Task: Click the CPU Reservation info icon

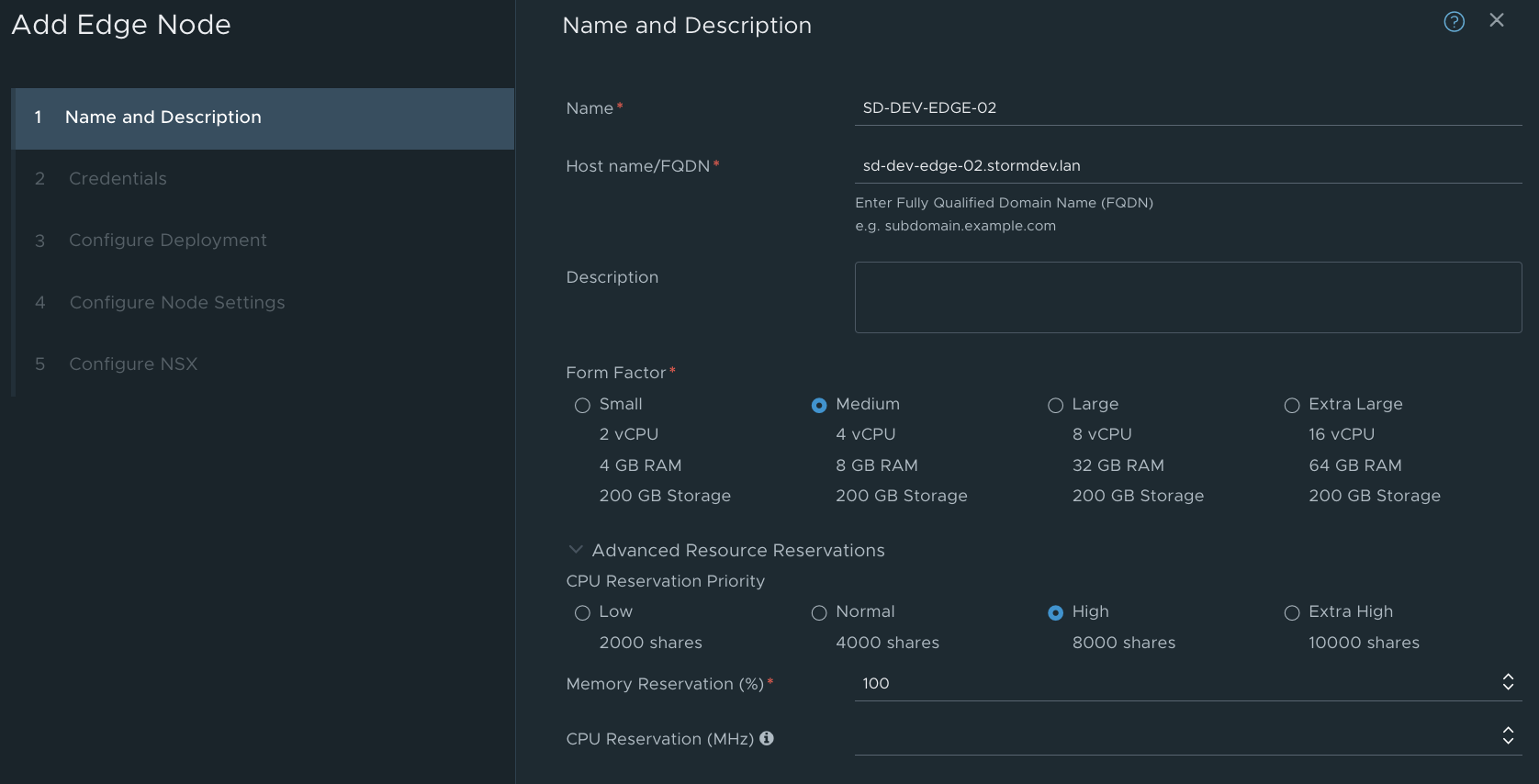Action: [x=767, y=738]
